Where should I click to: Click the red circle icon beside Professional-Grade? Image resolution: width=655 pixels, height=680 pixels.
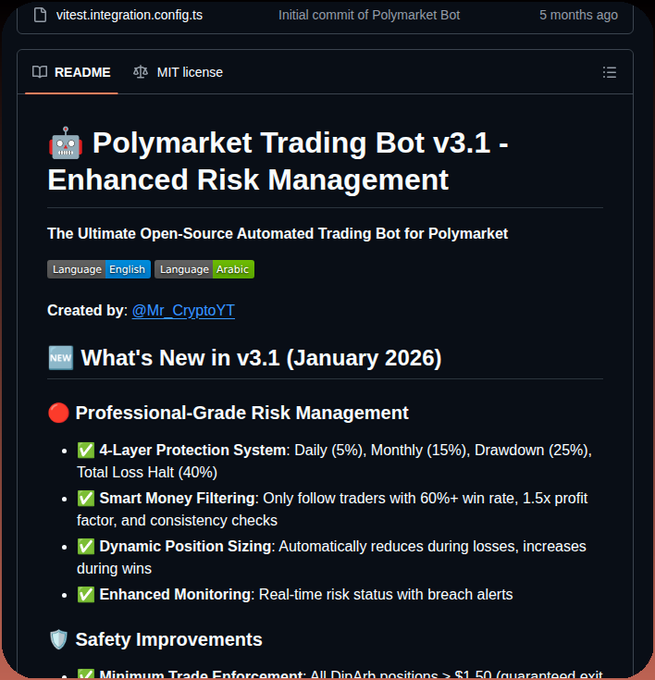click(59, 412)
